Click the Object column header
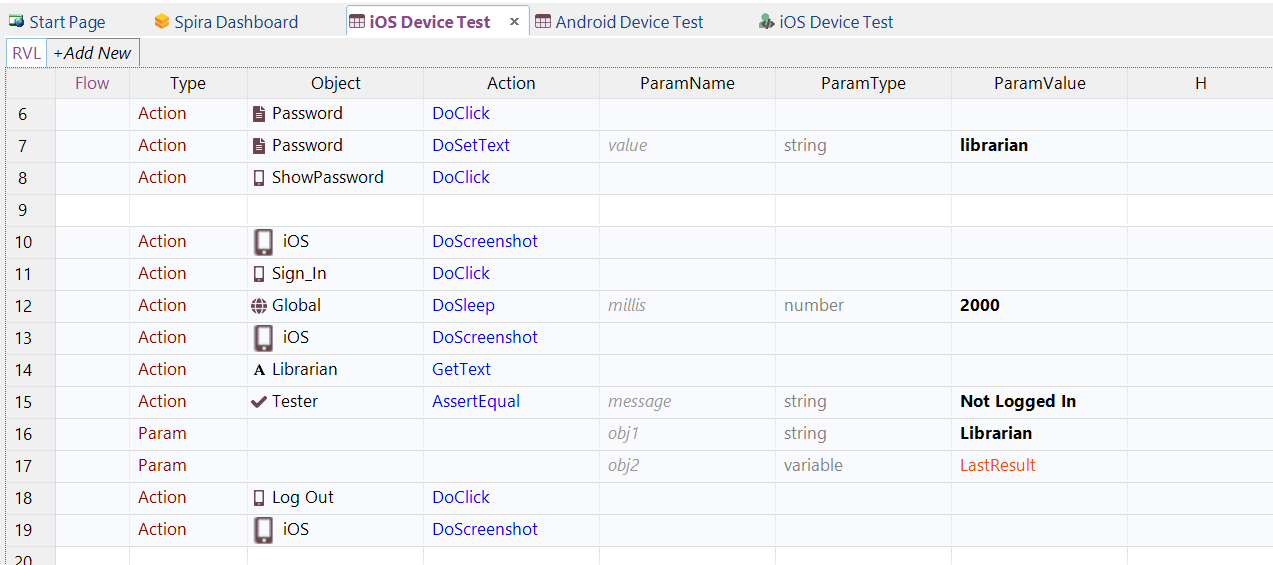Image resolution: width=1273 pixels, height=565 pixels. (336, 83)
